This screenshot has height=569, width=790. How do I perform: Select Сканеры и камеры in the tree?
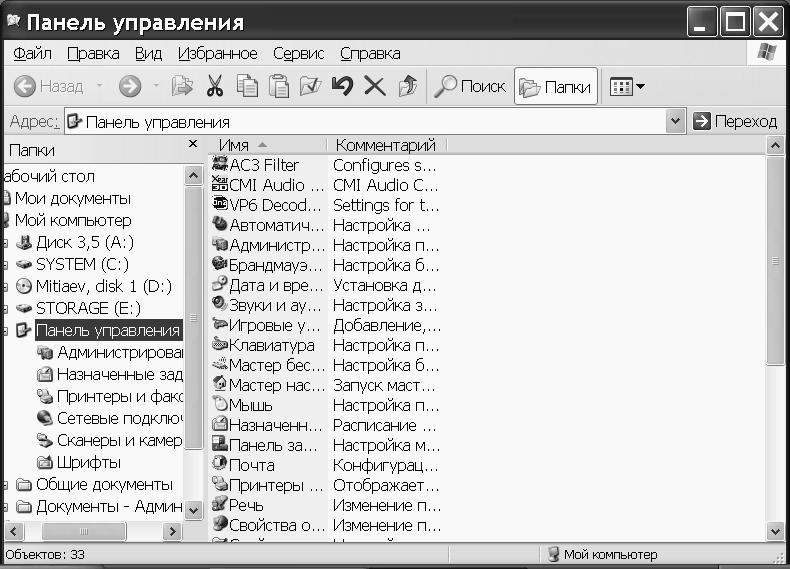pyautogui.click(x=119, y=440)
